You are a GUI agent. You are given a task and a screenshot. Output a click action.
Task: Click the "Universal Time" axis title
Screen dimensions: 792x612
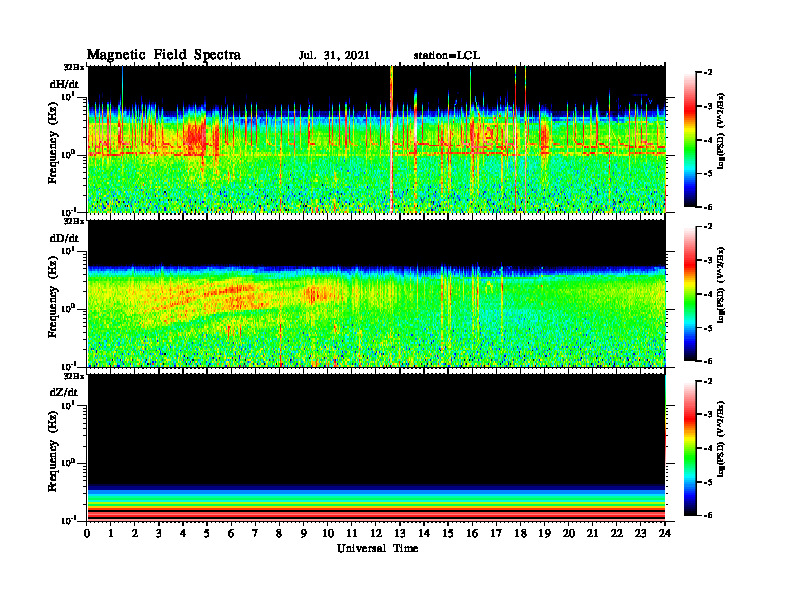coord(377,548)
